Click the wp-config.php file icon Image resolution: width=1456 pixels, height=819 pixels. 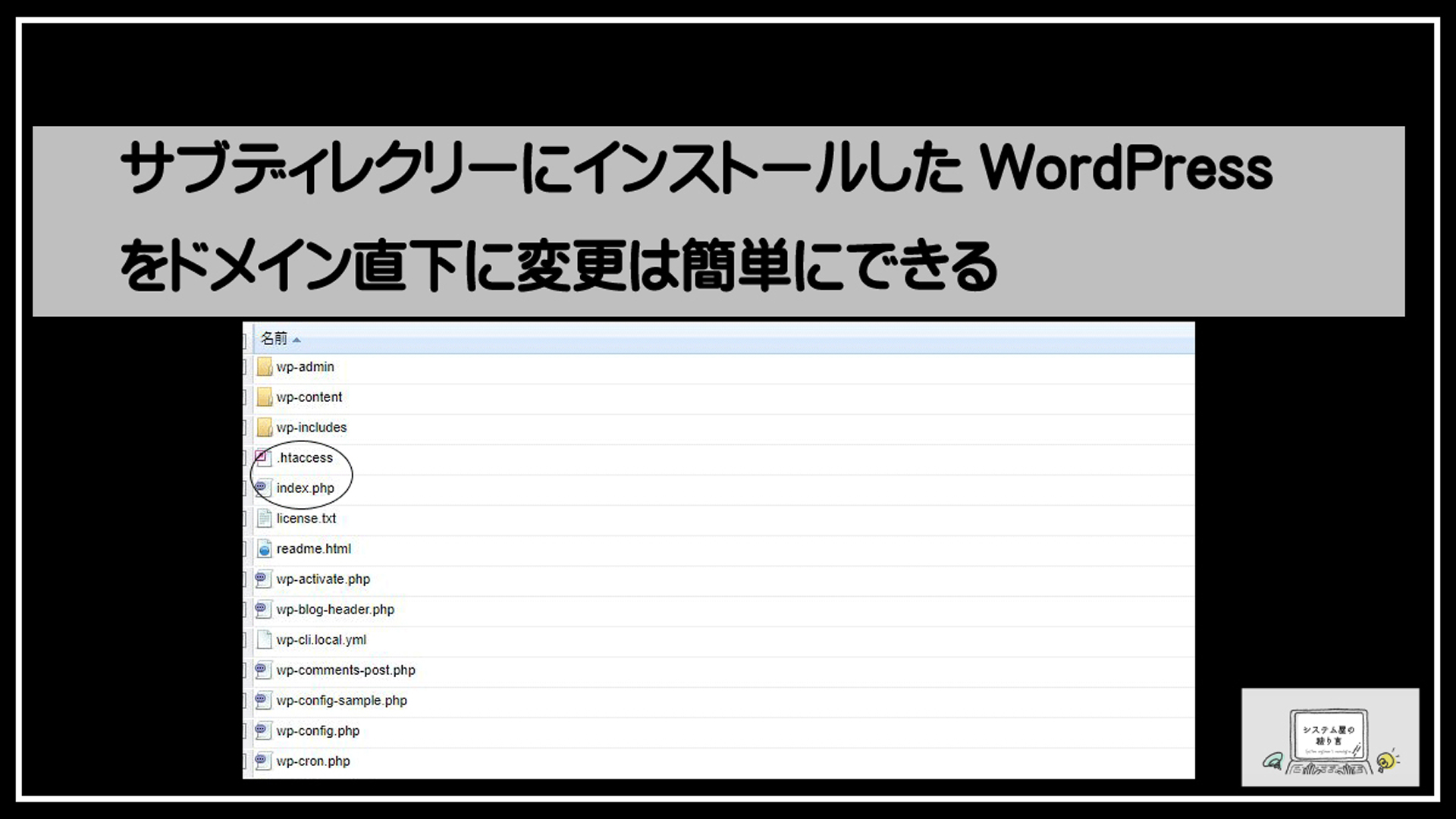(263, 731)
